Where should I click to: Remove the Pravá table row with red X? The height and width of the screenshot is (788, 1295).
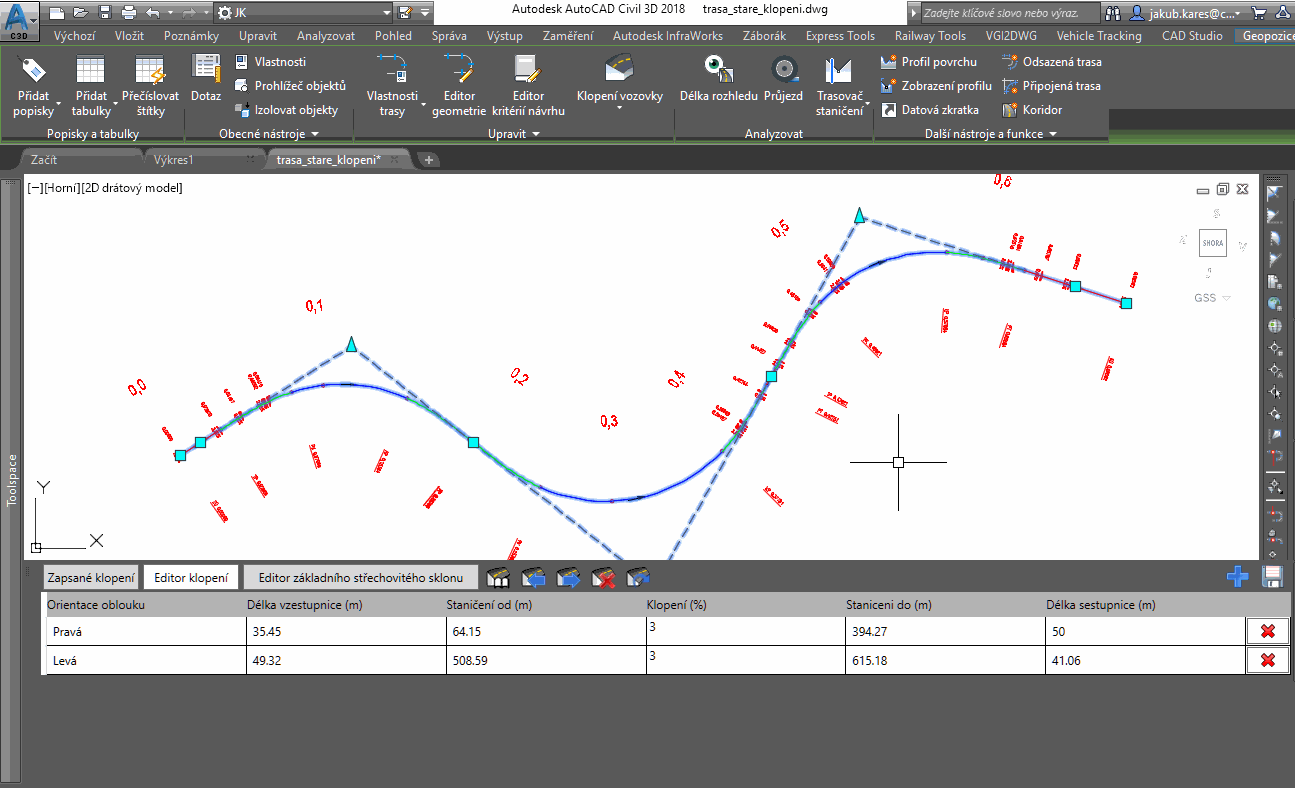tap(1267, 631)
